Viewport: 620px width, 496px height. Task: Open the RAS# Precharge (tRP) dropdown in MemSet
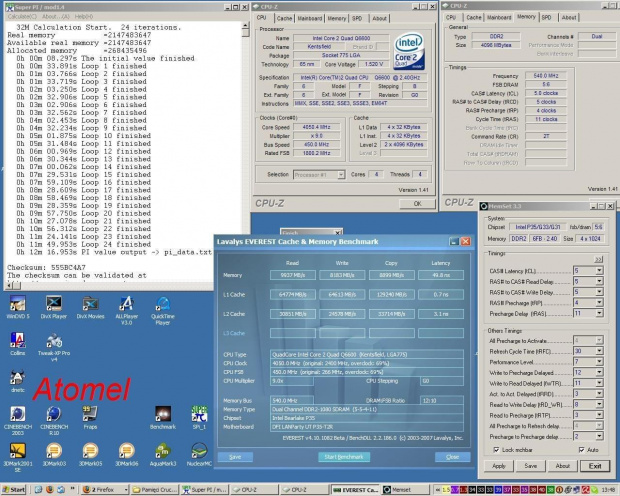pyautogui.click(x=599, y=303)
